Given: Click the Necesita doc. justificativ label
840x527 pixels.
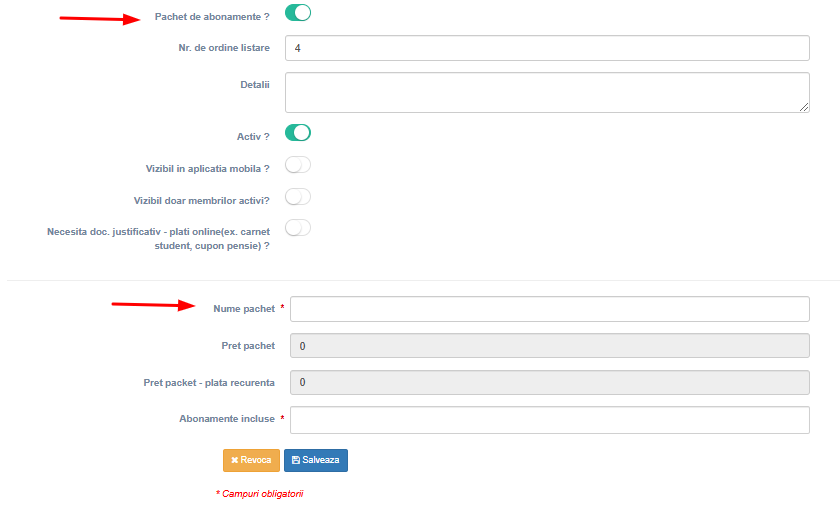Looking at the screenshot, I should click(x=159, y=239).
